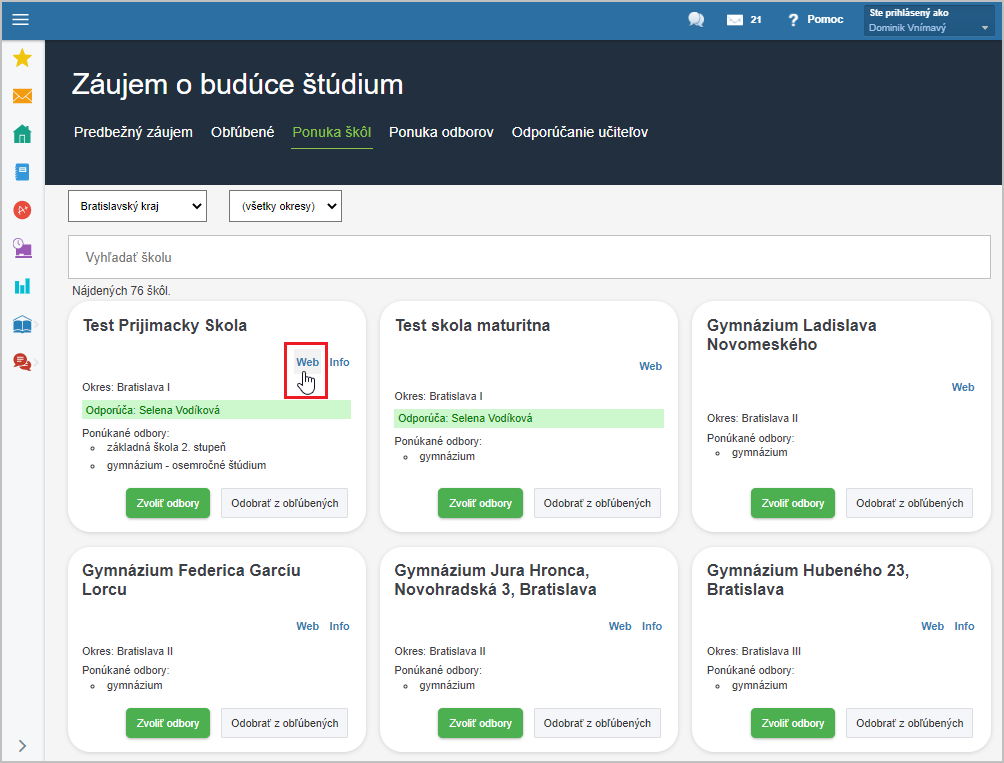Click 'gymnázium - osemročné štúdium' list item
This screenshot has height=763, width=1004.
click(x=186, y=465)
